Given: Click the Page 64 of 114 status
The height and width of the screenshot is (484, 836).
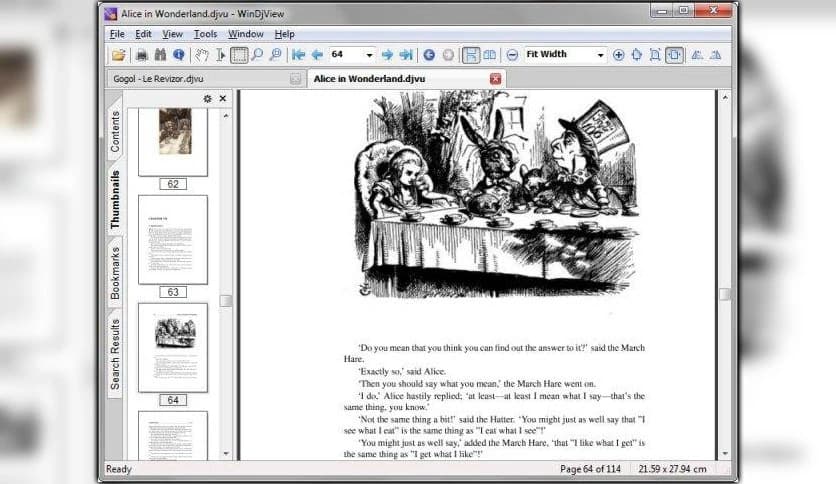Looking at the screenshot, I should pyautogui.click(x=590, y=469).
